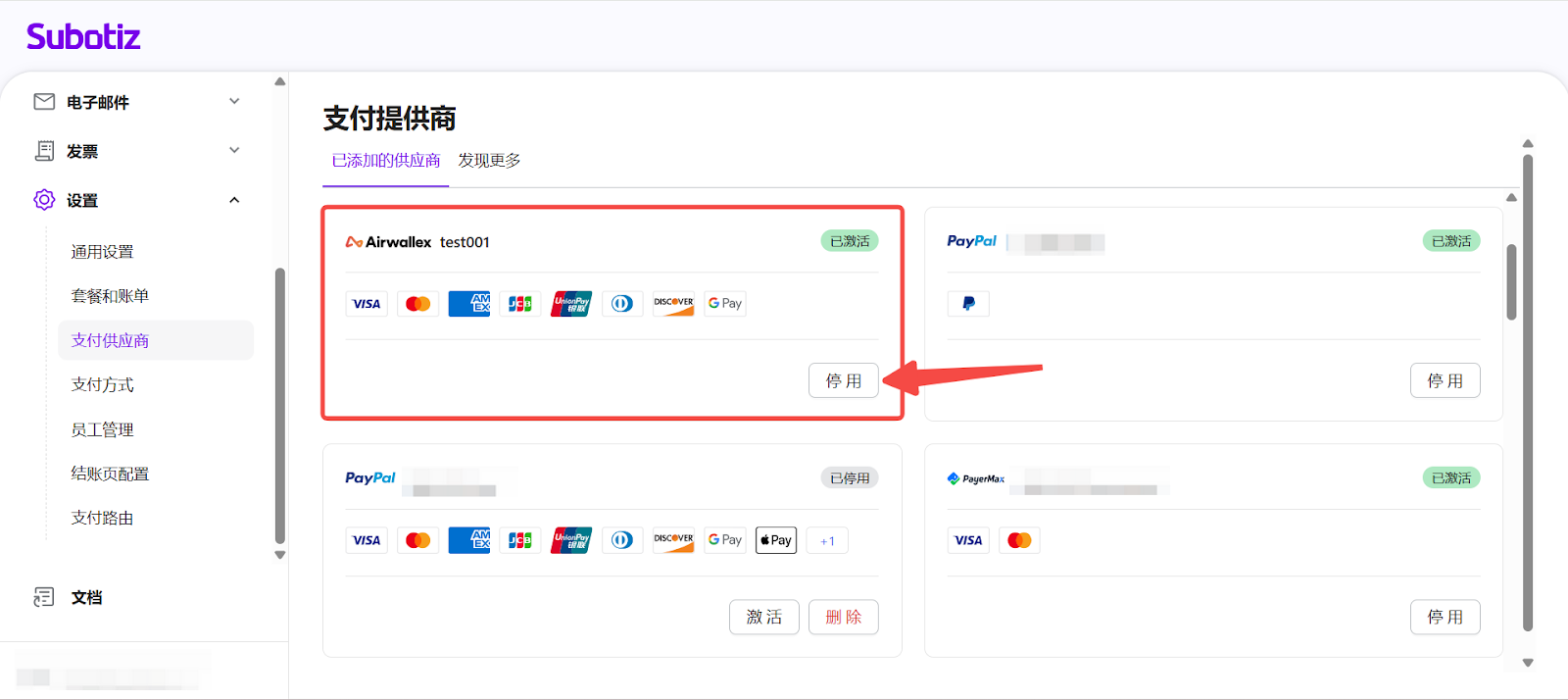Viewport: 1568px width, 700px height.
Task: Click the Apple Pay icon in PayPal card
Action: click(x=775, y=540)
